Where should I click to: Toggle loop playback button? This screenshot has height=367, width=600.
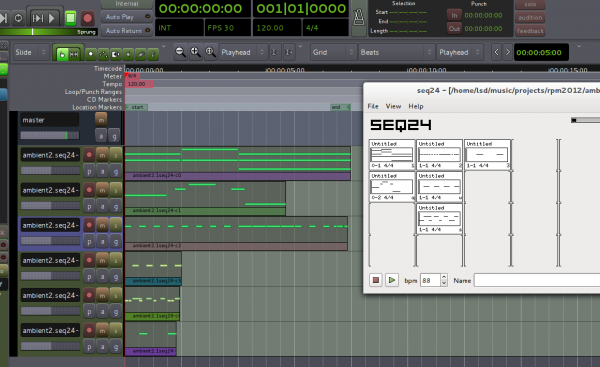(18, 18)
